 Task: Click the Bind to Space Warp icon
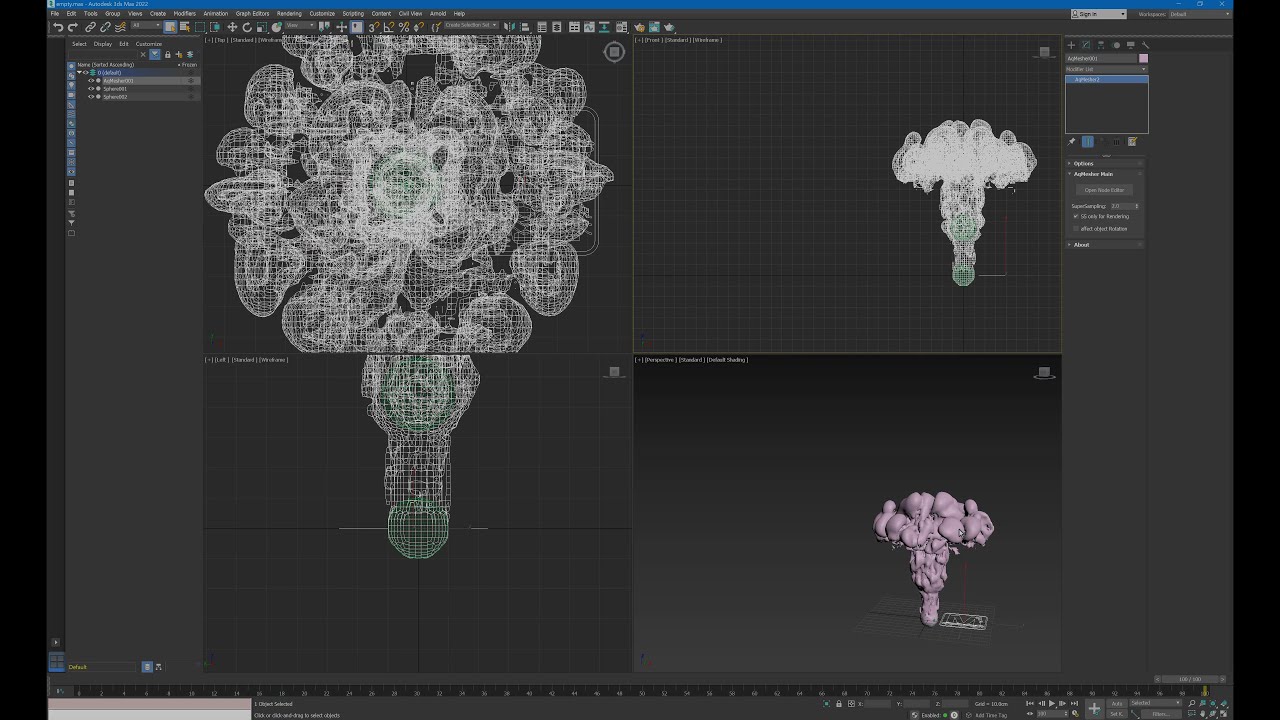(120, 27)
